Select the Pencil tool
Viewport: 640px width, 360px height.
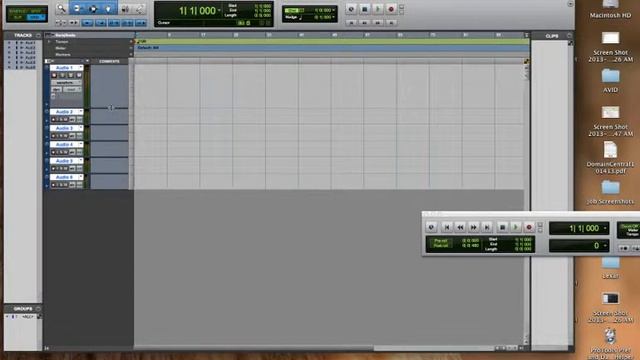click(139, 9)
